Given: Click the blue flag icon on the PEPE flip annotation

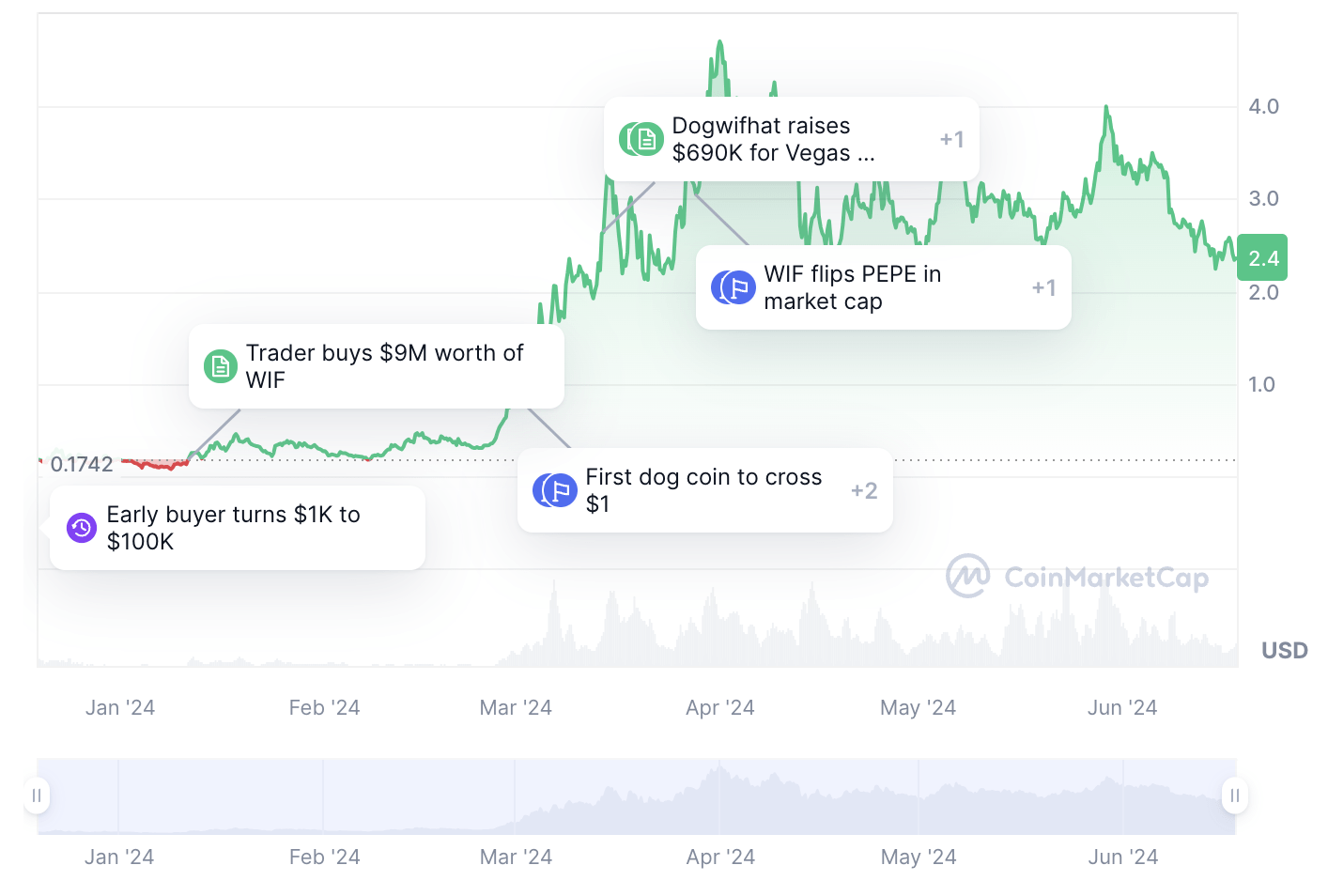Looking at the screenshot, I should pyautogui.click(x=733, y=287).
